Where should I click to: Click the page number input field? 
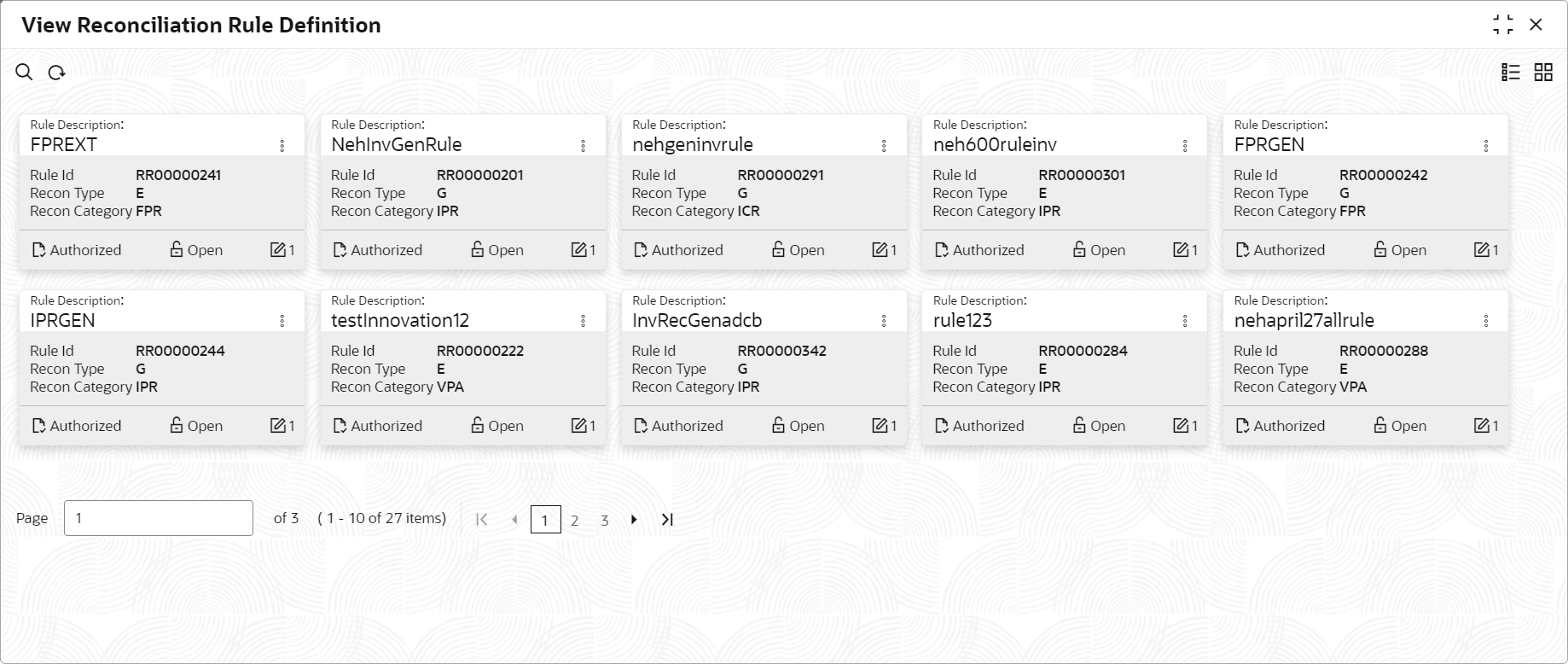pos(159,518)
